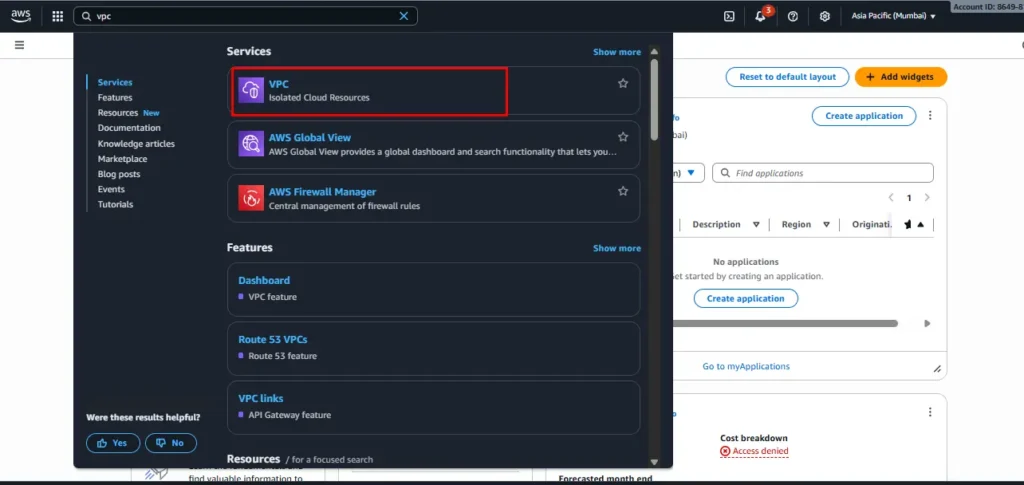Open the AWS logo home link
This screenshot has height=485, width=1024.
(x=21, y=16)
